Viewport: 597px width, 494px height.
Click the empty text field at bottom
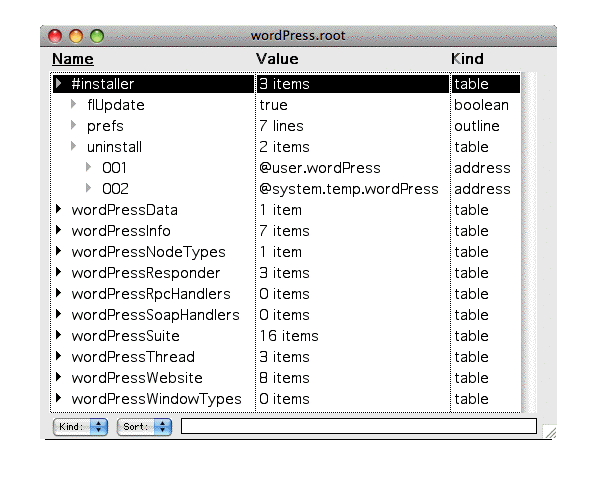pyautogui.click(x=359, y=426)
